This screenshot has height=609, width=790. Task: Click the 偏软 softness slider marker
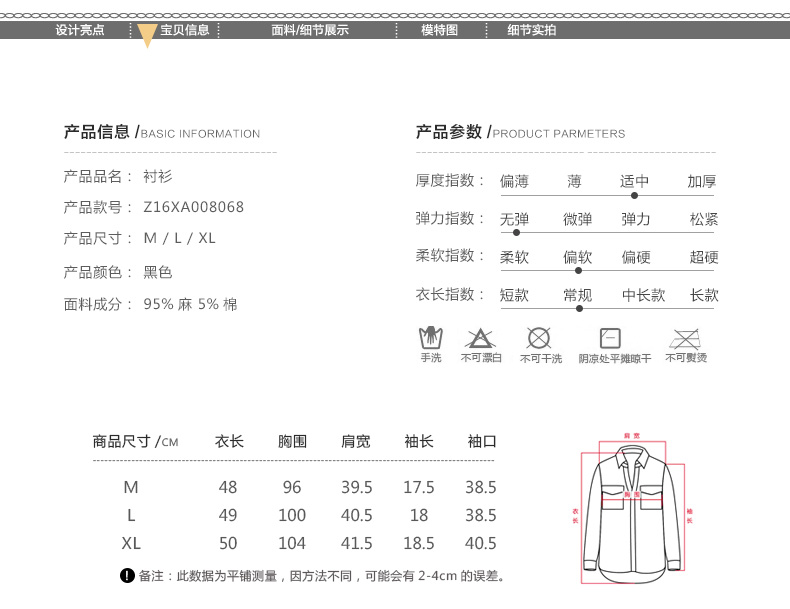point(578,271)
